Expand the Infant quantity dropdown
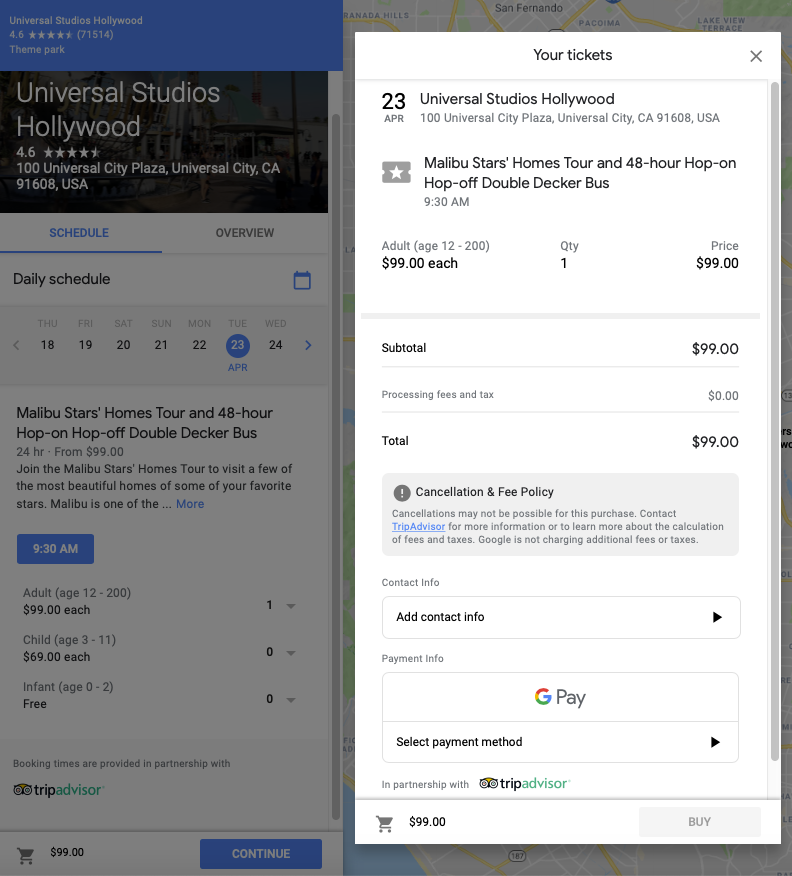The height and width of the screenshot is (876, 792). [x=281, y=699]
